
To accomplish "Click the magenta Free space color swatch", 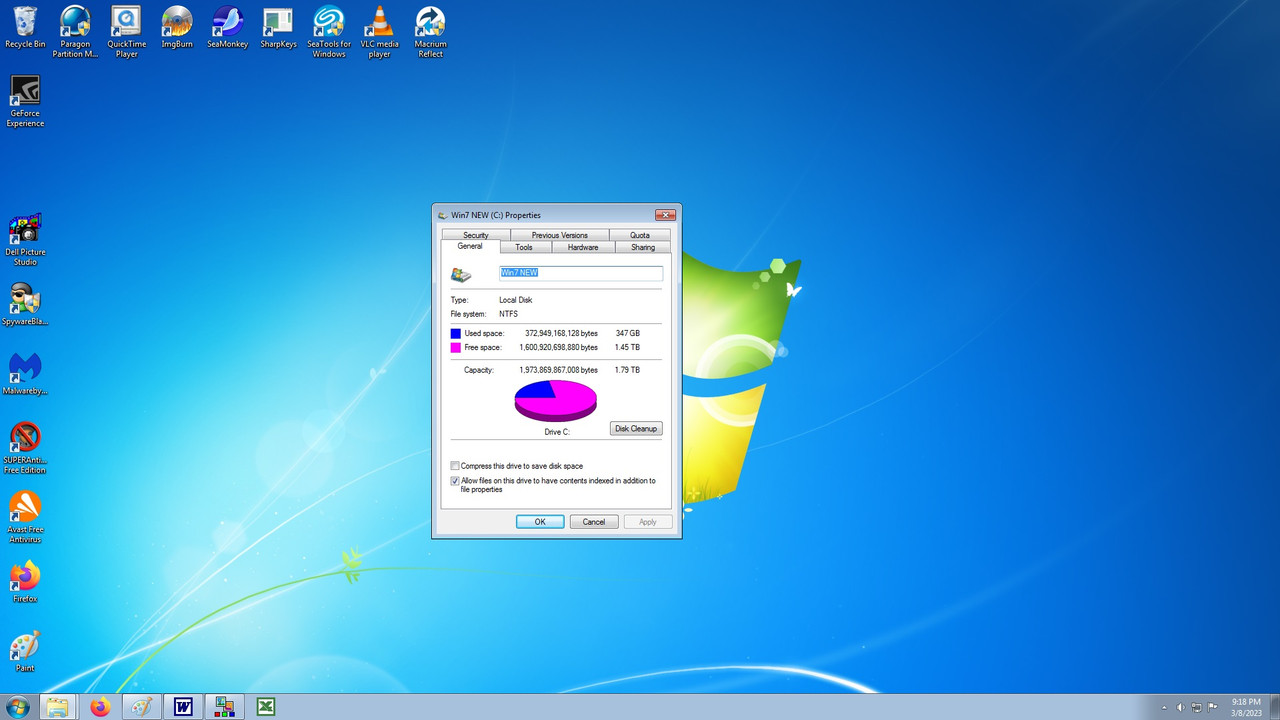I will pos(456,347).
